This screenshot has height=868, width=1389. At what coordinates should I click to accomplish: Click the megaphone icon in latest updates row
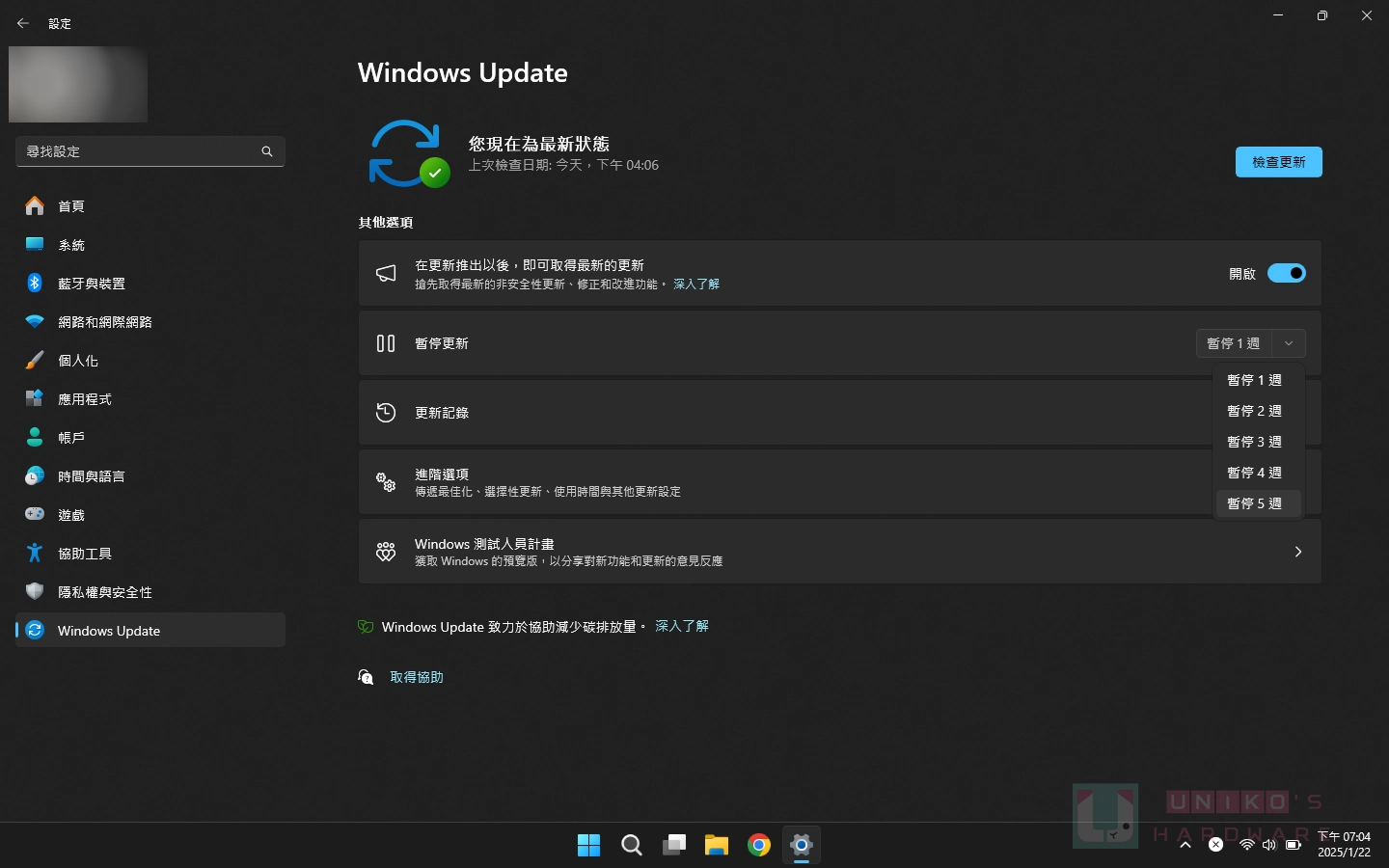[x=386, y=273]
